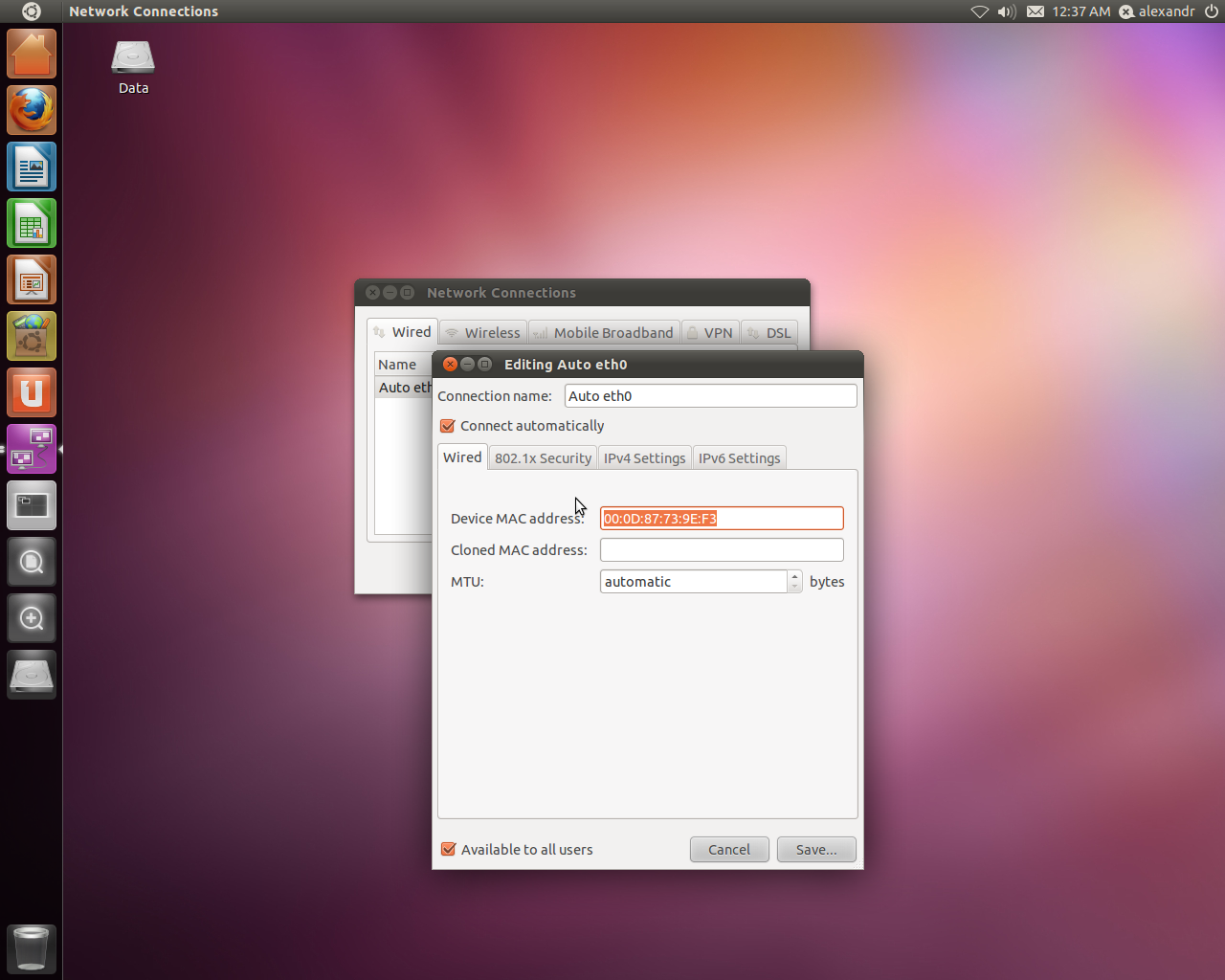1225x980 pixels.
Task: Select the IPv6 Settings tab
Action: (739, 458)
